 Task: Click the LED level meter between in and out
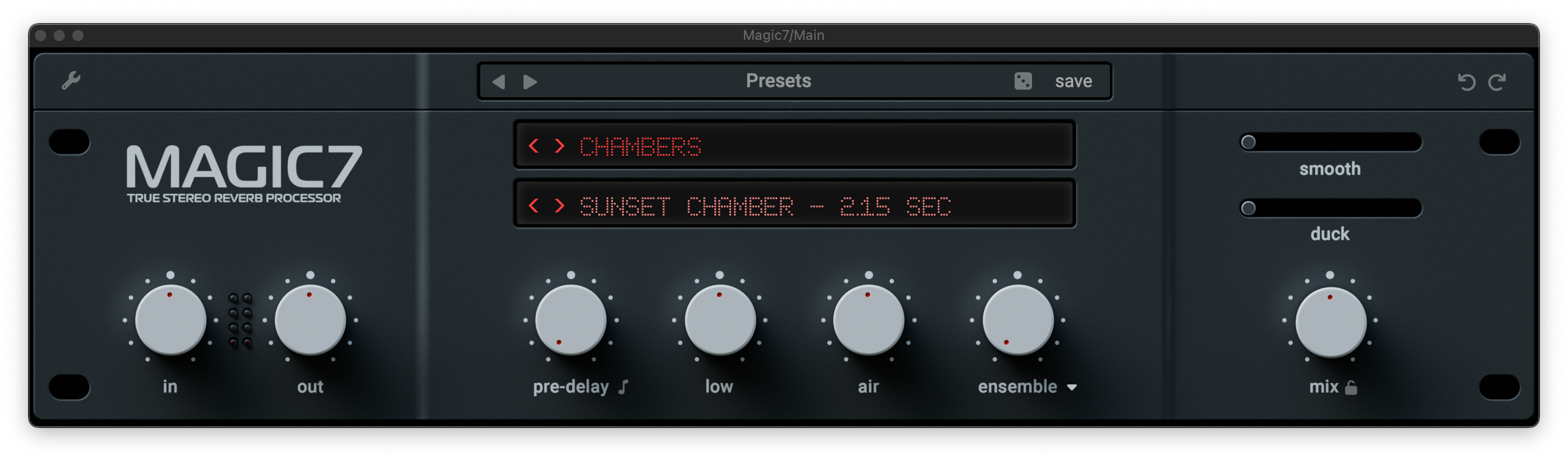(241, 320)
